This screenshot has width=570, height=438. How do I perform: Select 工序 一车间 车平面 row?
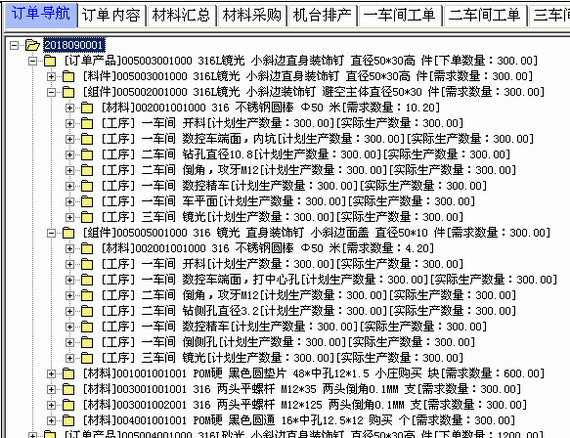point(288,201)
